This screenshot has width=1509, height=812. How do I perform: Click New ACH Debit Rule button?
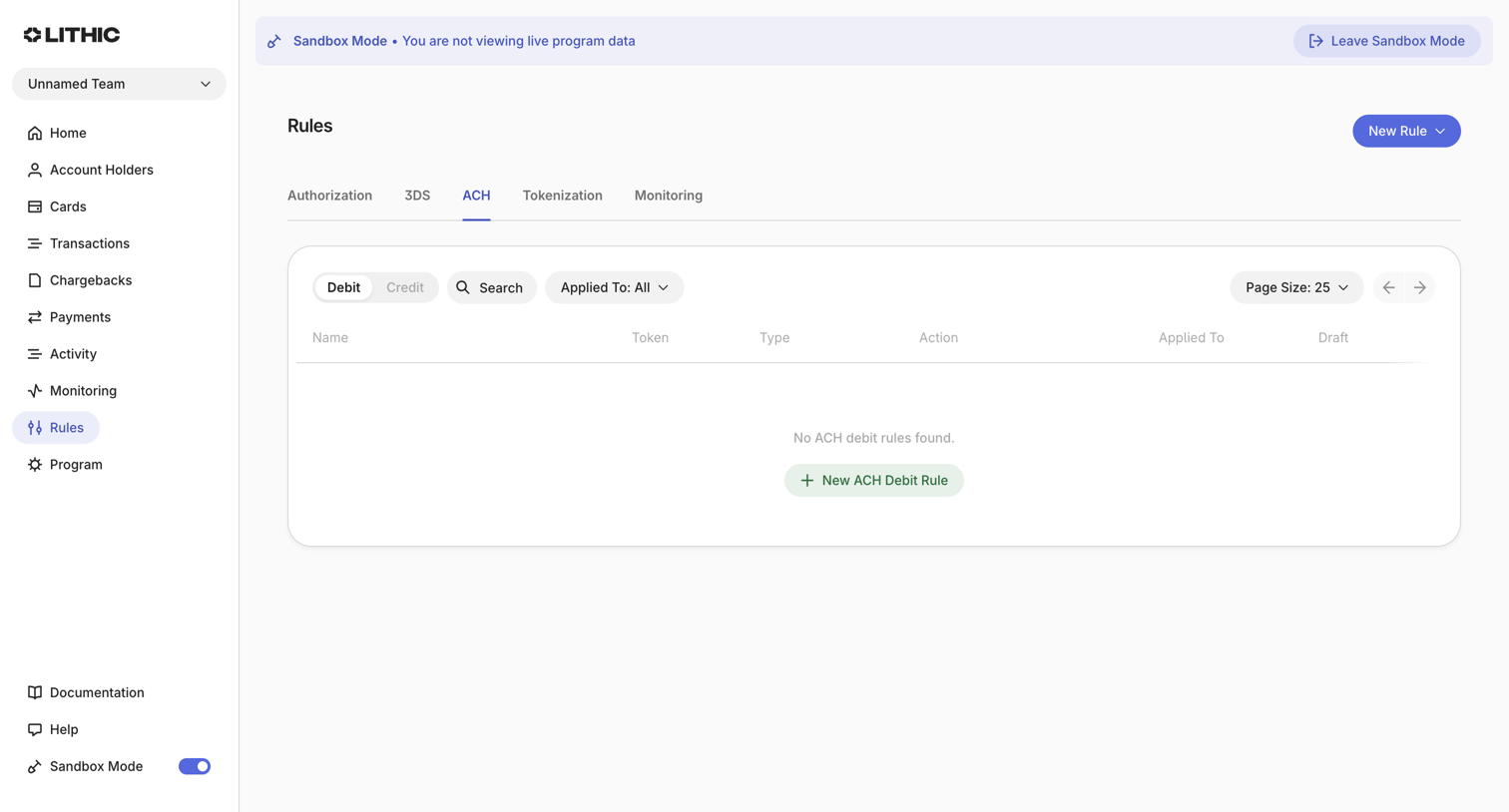(874, 481)
